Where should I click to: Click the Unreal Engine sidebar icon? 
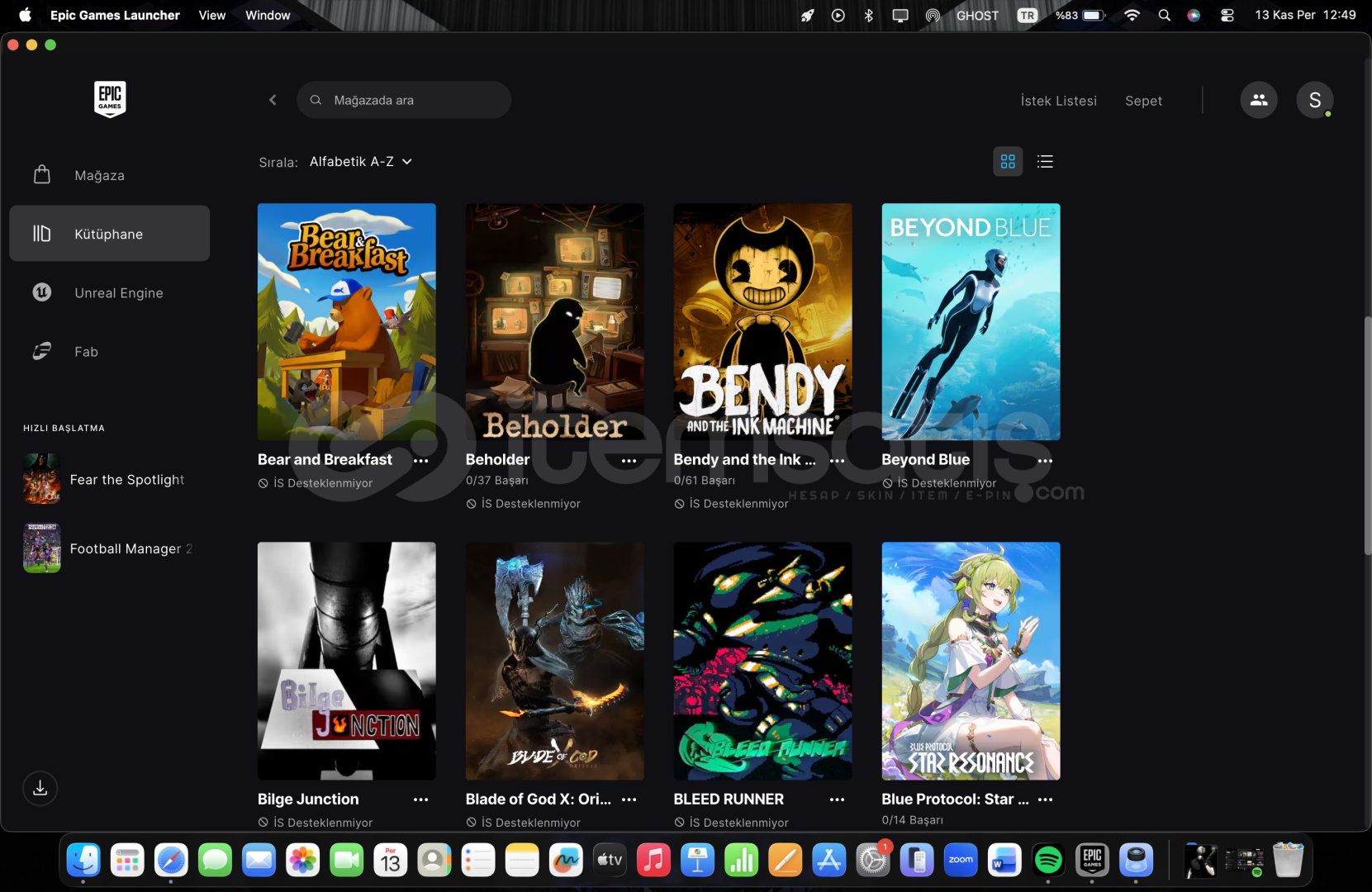[42, 292]
